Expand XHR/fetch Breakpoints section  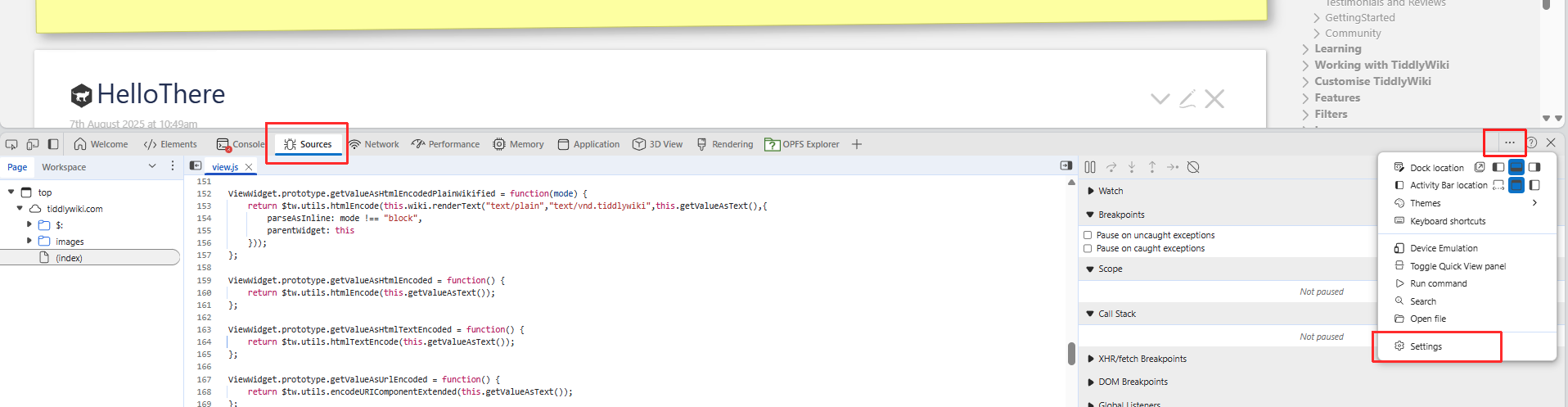click(x=1142, y=359)
